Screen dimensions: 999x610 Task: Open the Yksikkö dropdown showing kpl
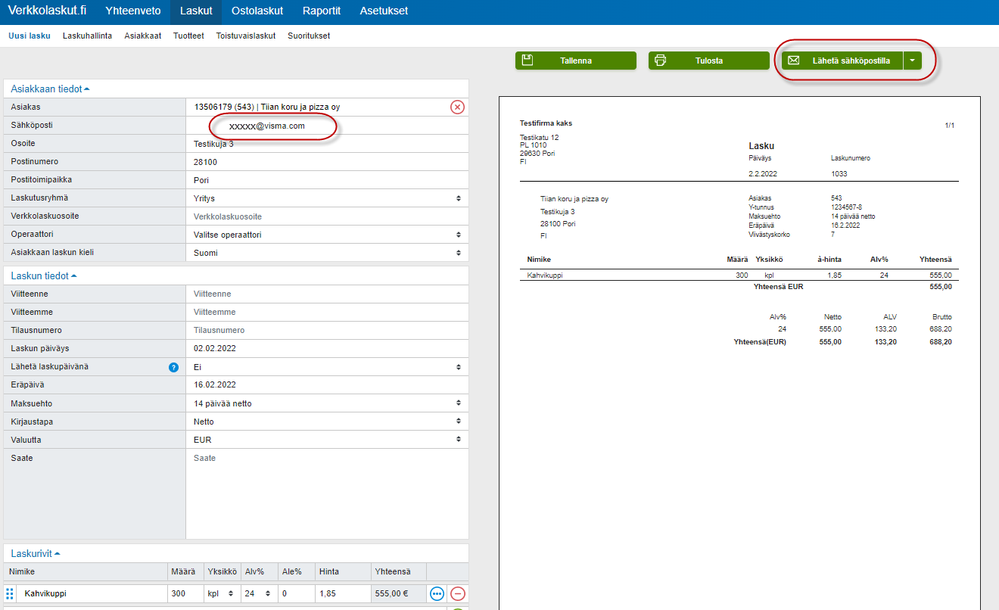pos(221,593)
